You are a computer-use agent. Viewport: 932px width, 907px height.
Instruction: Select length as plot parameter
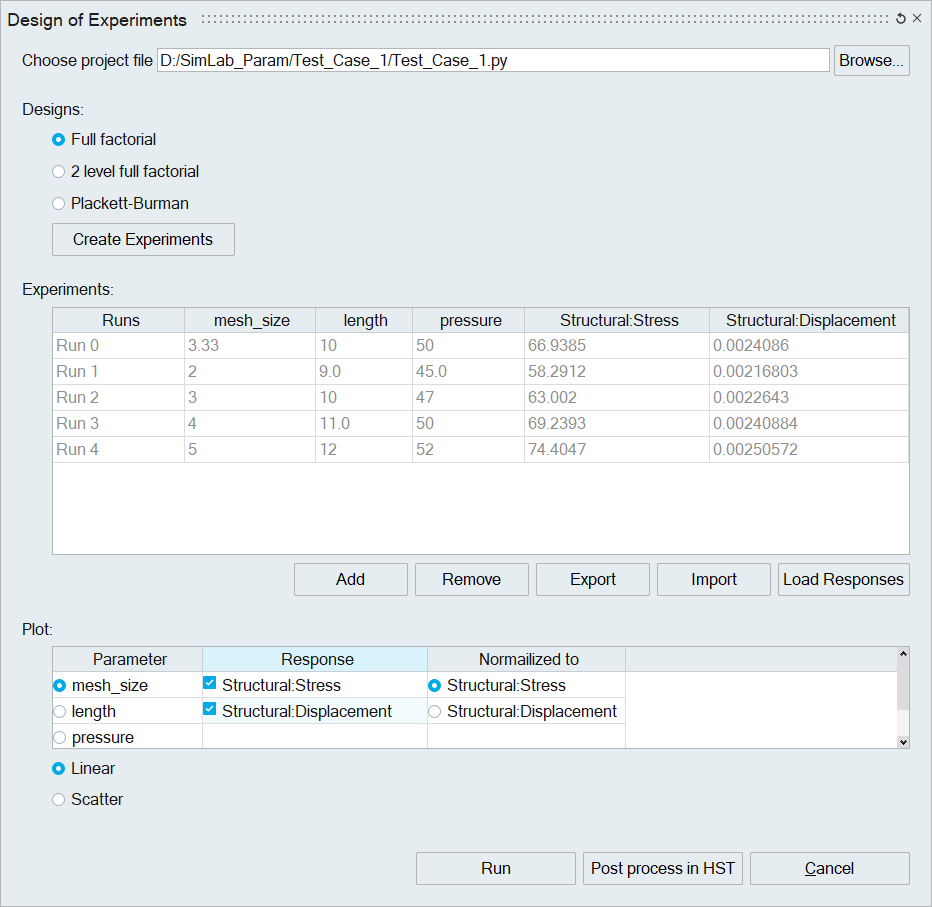click(60, 712)
